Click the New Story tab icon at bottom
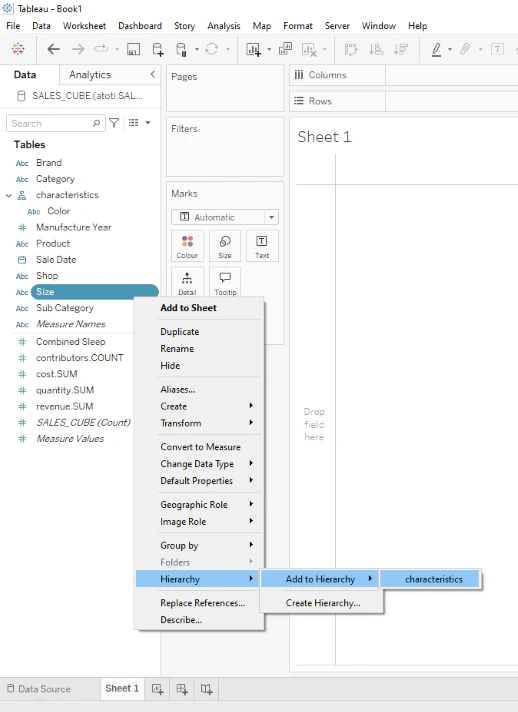This screenshot has width=518, height=712. (207, 689)
